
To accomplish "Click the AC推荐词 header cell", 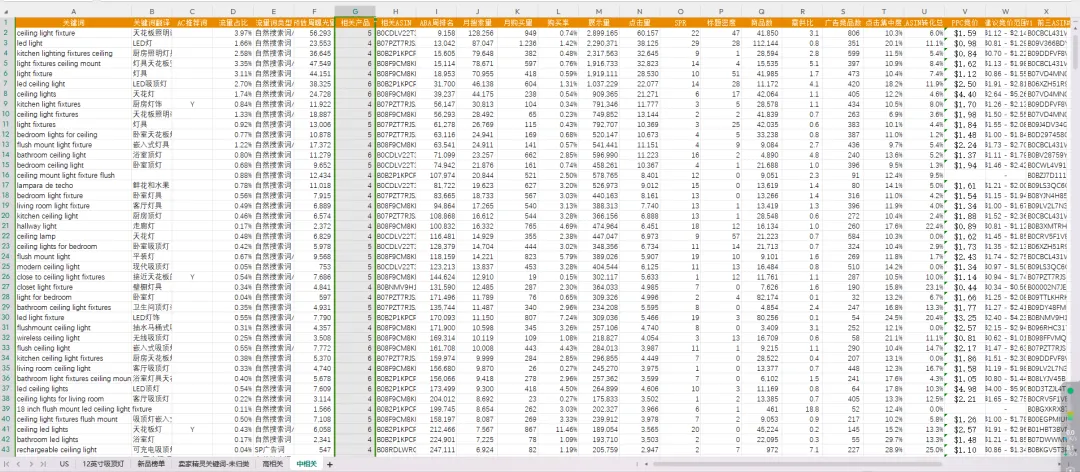I will click(192, 22).
